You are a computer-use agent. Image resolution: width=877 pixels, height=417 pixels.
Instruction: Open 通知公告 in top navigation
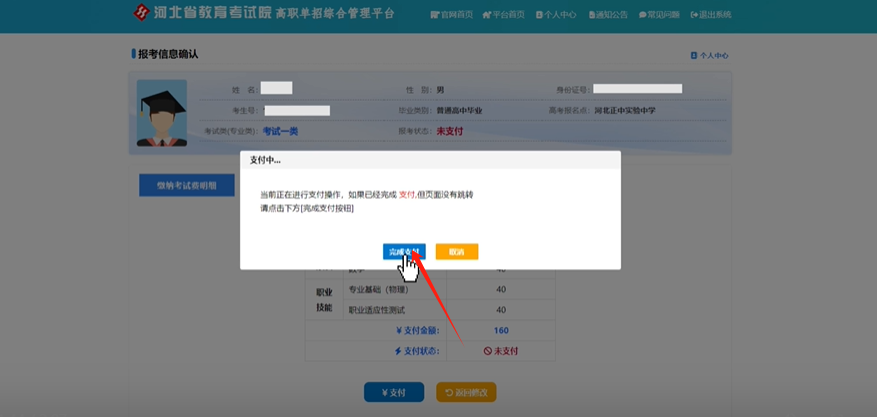click(608, 15)
